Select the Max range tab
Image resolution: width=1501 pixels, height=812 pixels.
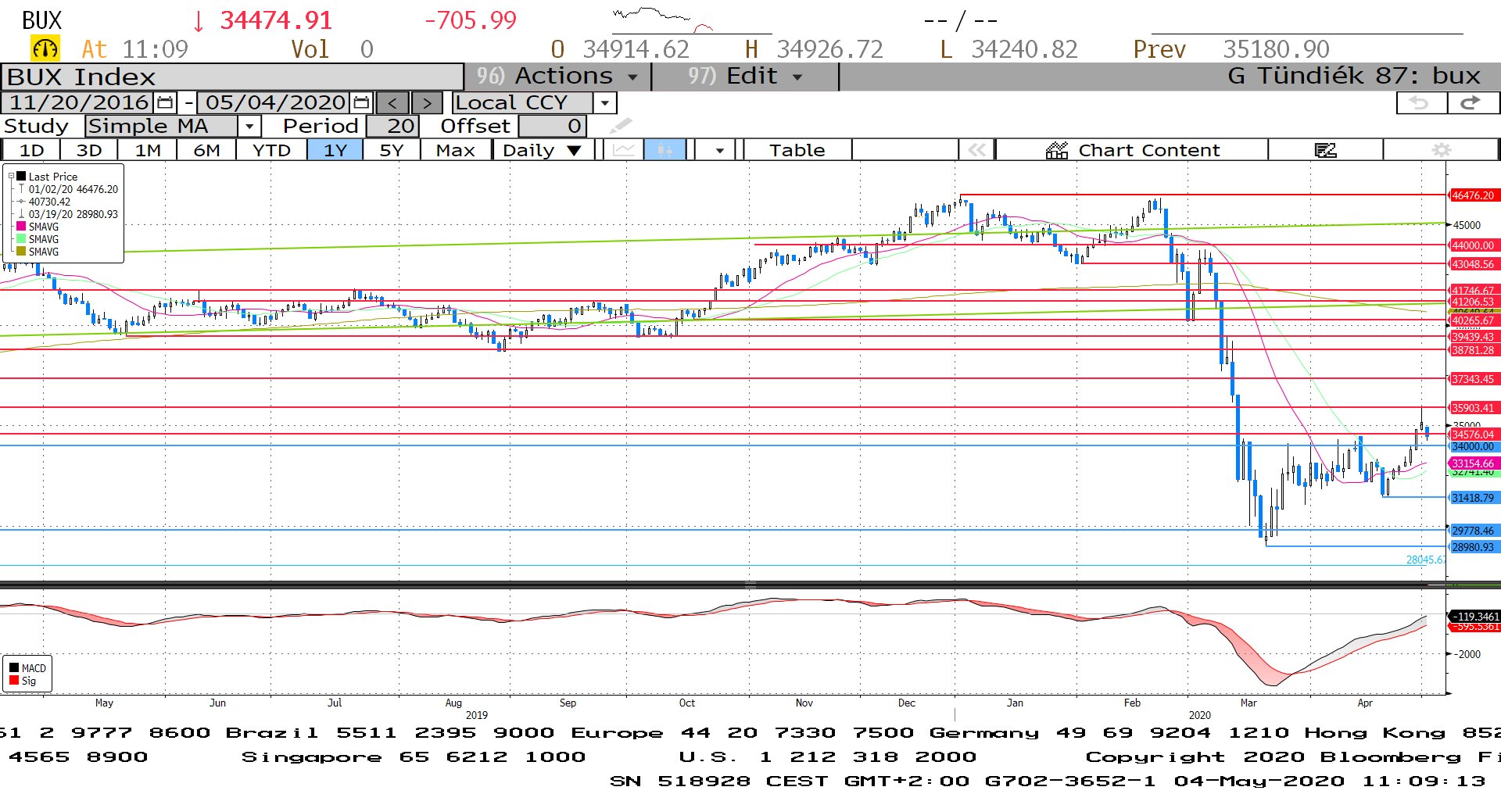(455, 150)
